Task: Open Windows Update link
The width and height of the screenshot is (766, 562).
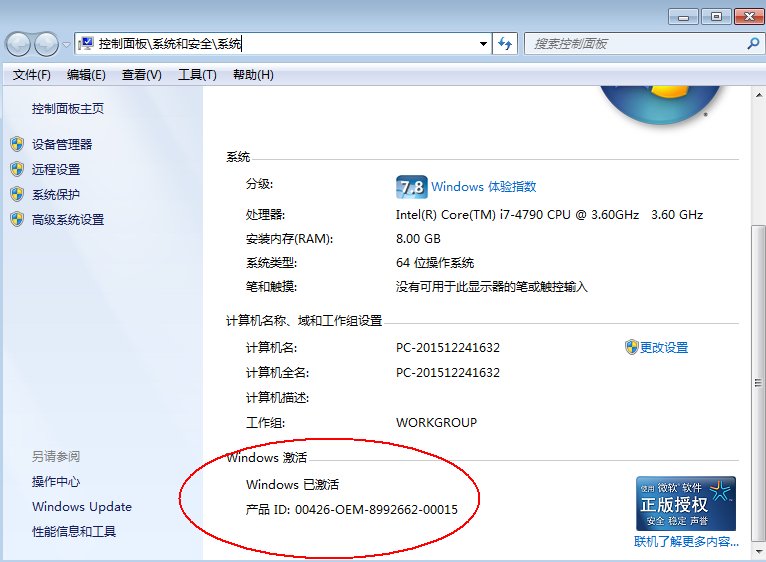Action: (x=82, y=506)
